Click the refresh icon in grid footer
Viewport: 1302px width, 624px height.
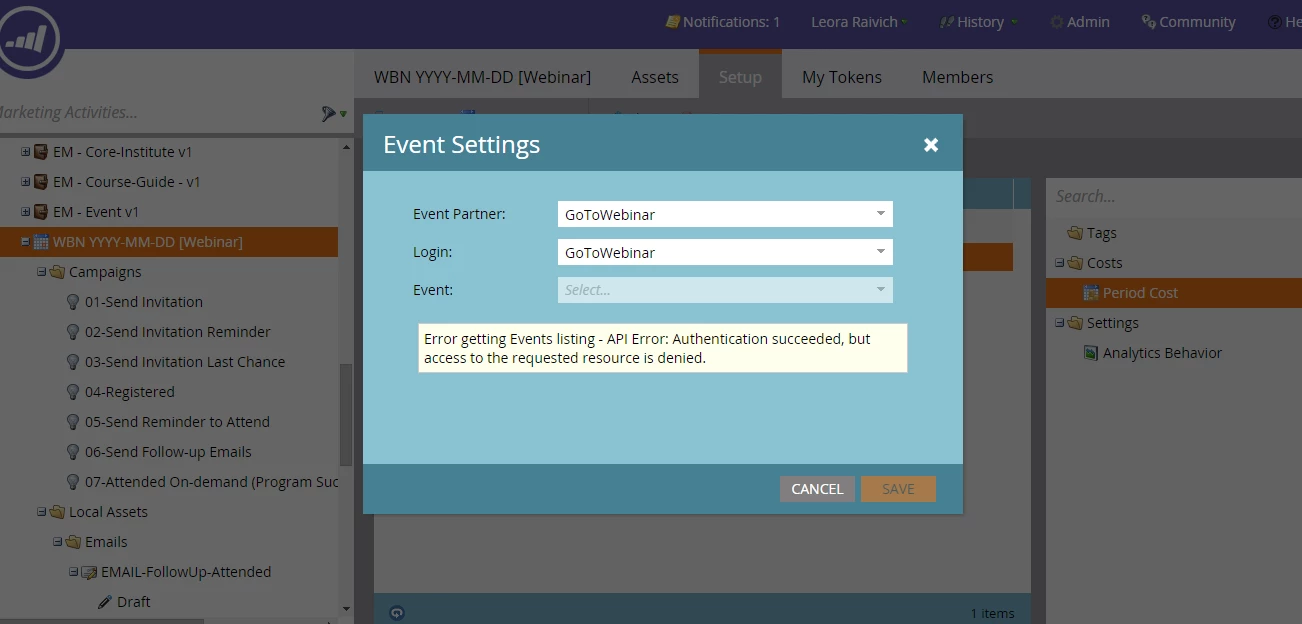point(396,613)
